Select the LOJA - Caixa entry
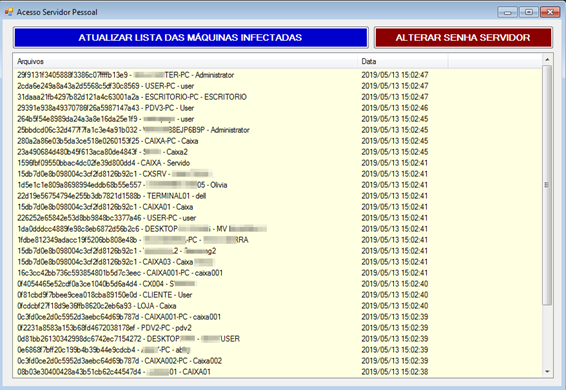This screenshot has width=566, height=390. click(277, 306)
